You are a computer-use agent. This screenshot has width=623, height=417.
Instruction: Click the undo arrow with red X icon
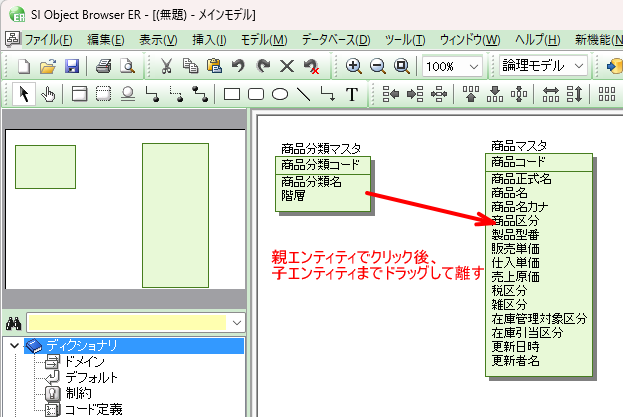click(311, 66)
